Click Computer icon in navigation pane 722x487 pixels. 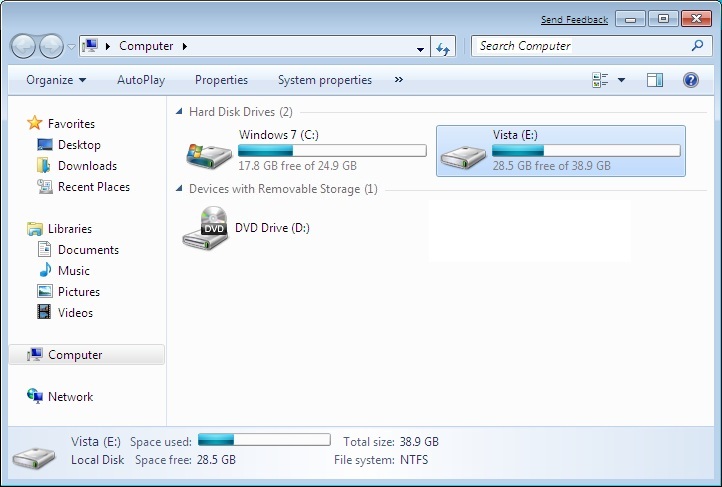tap(35, 354)
